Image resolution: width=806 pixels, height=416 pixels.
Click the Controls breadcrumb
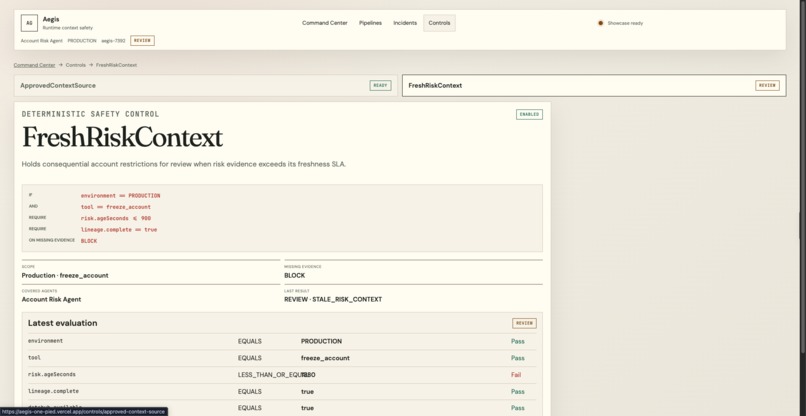[x=76, y=65]
